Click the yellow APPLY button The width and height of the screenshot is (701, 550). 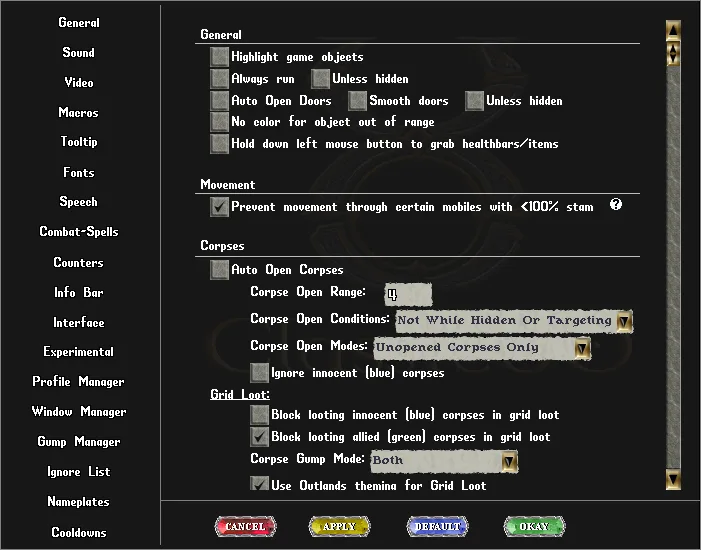(339, 526)
